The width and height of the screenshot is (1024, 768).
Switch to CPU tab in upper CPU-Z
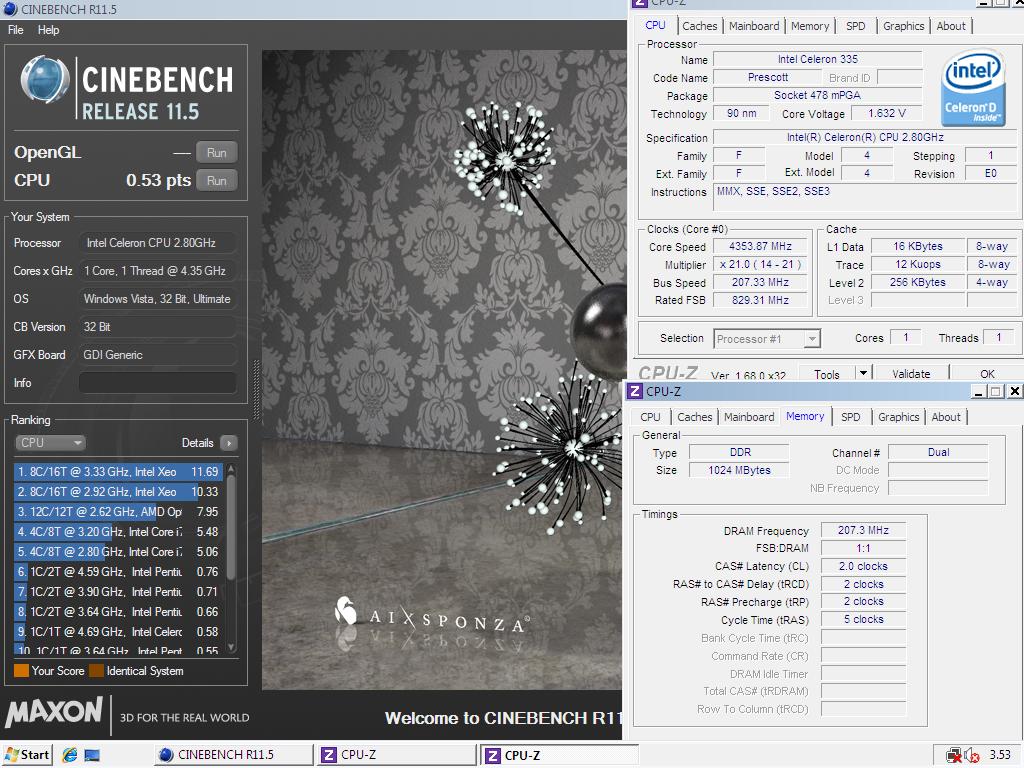click(655, 25)
